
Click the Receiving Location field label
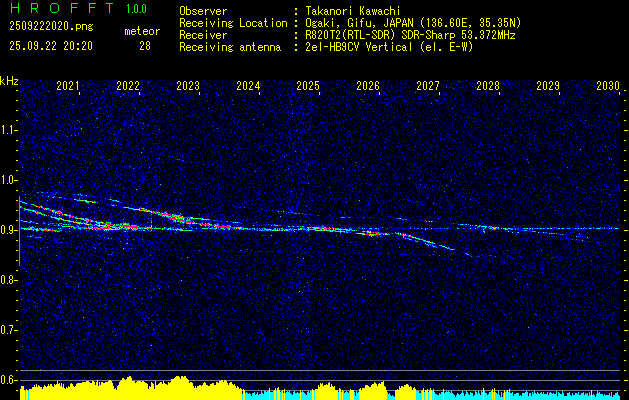point(233,23)
